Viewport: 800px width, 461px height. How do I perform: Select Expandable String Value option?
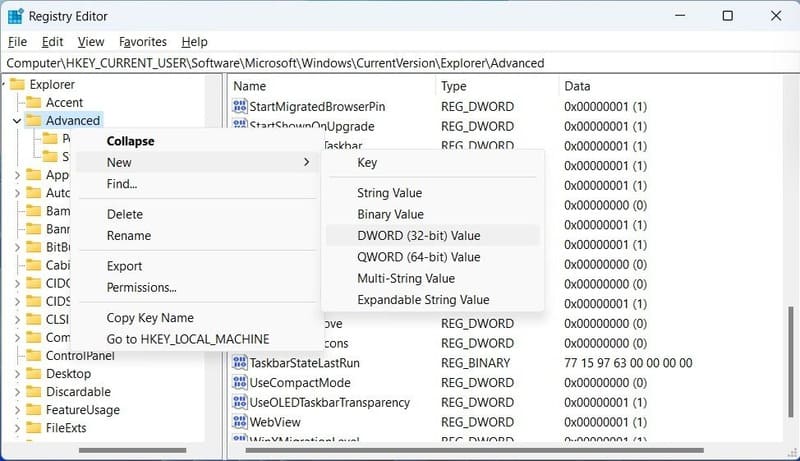click(x=433, y=300)
